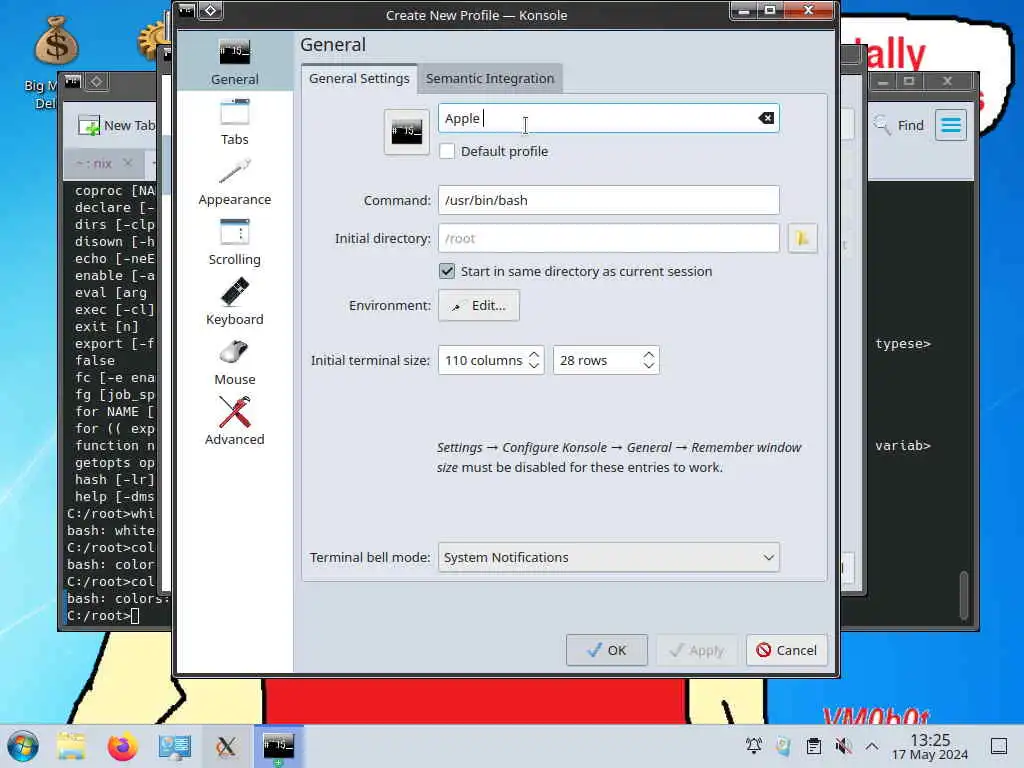
Task: Click the profile icon chooser button
Action: [406, 132]
